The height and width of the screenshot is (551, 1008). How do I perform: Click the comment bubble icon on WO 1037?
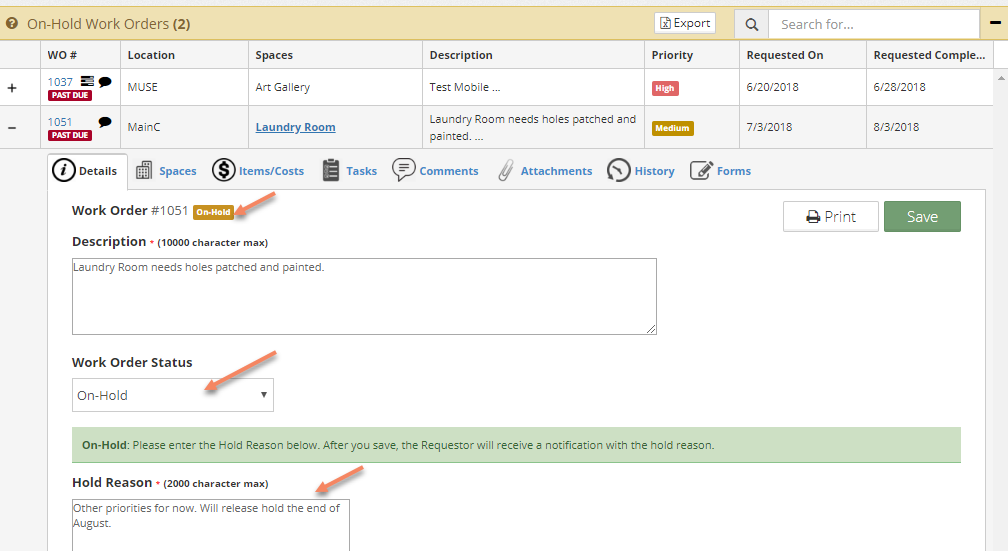pos(105,82)
